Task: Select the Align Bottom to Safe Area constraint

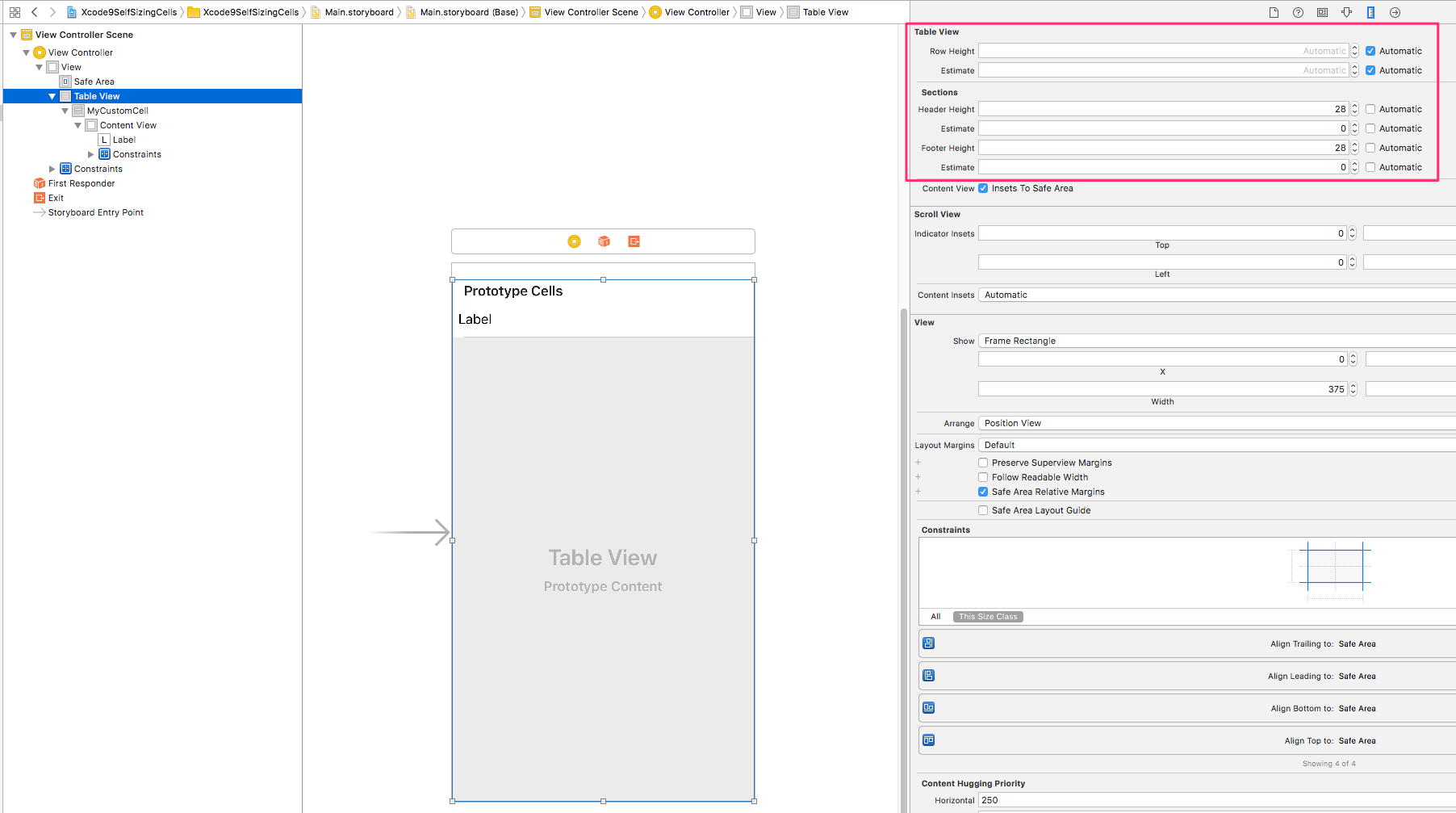Action: coord(1182,708)
